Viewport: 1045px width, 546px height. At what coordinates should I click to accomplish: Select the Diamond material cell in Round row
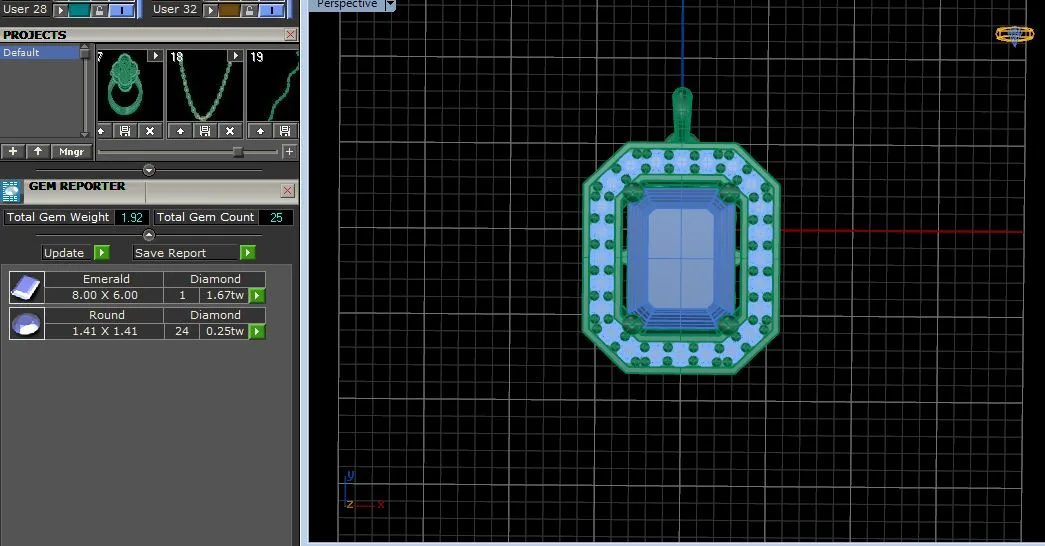pyautogui.click(x=215, y=315)
